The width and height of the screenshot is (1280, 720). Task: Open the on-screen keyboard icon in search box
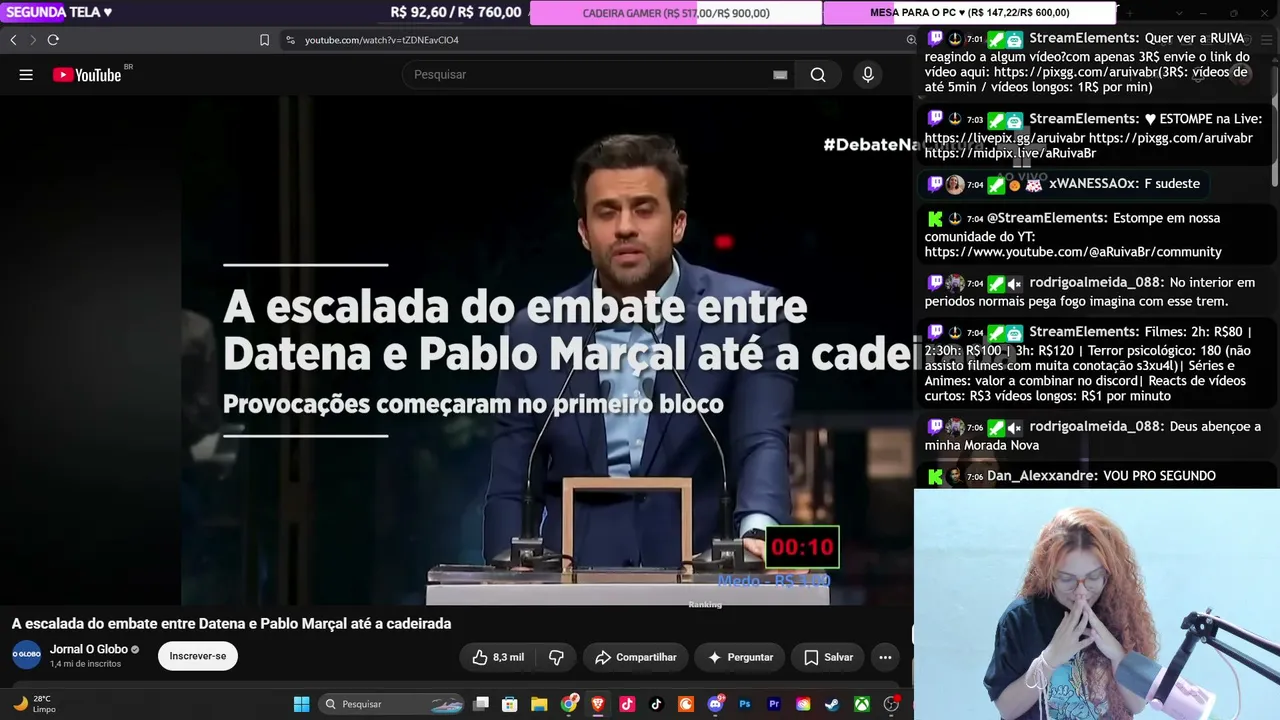[x=780, y=75]
